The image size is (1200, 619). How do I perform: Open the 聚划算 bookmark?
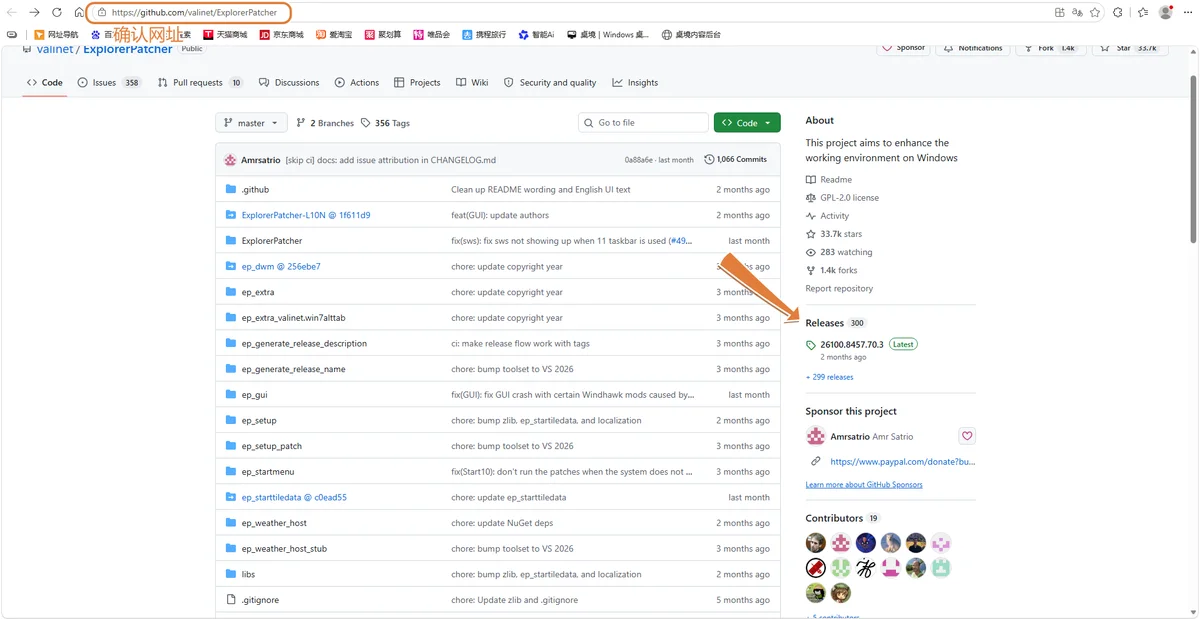[x=382, y=34]
